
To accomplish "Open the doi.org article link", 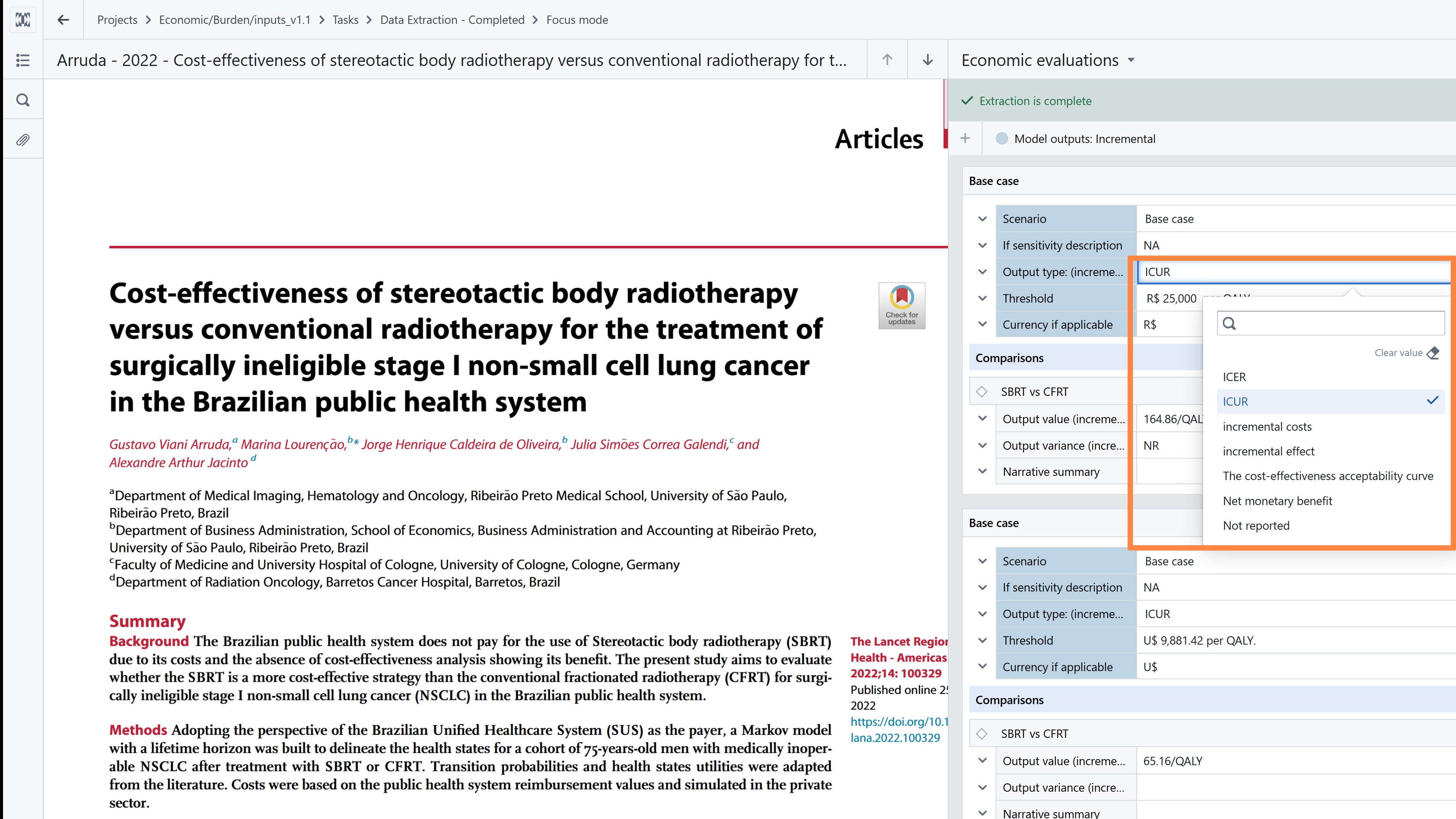I will (899, 730).
